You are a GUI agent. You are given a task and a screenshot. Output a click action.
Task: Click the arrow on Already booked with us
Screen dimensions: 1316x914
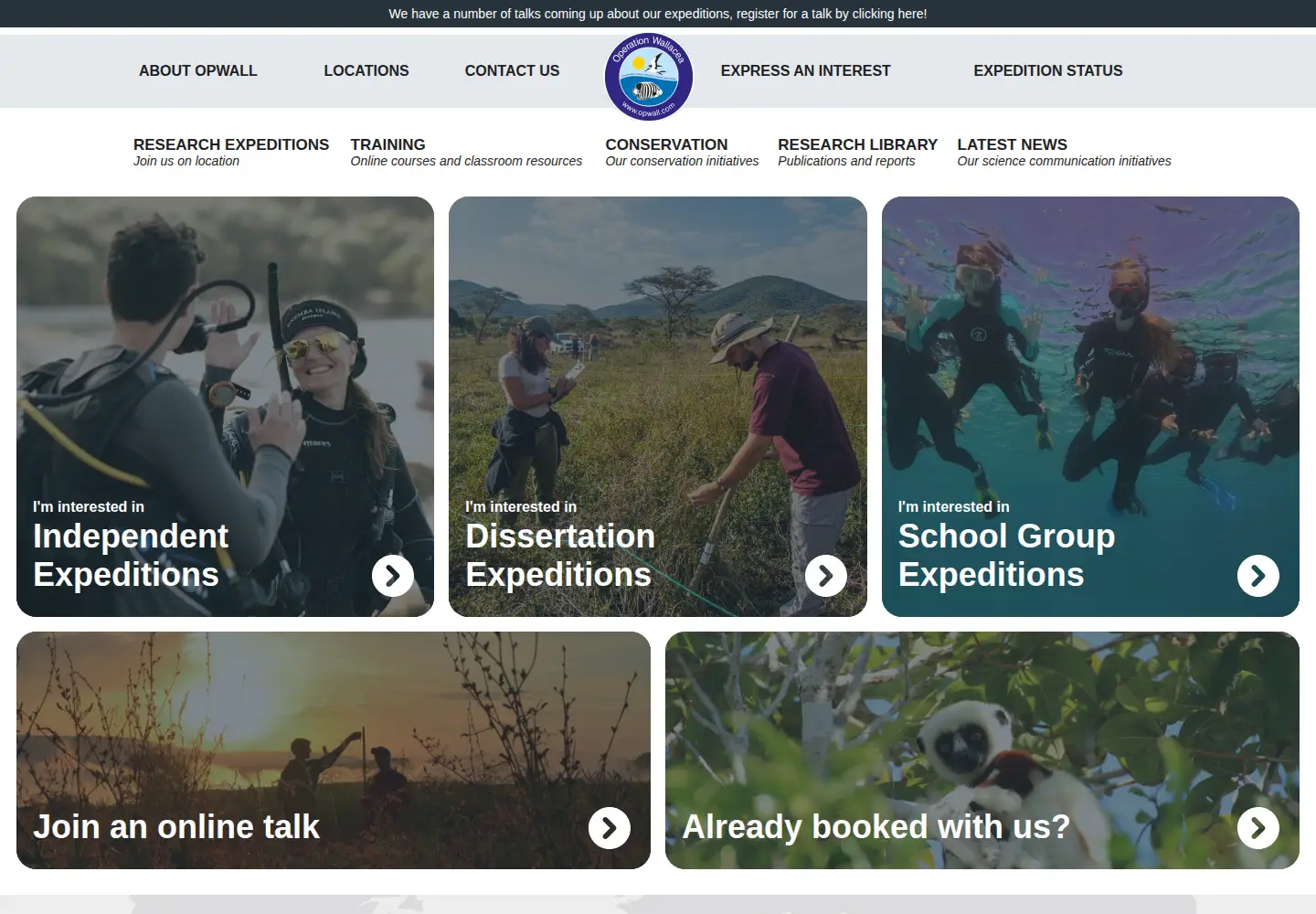[1258, 828]
